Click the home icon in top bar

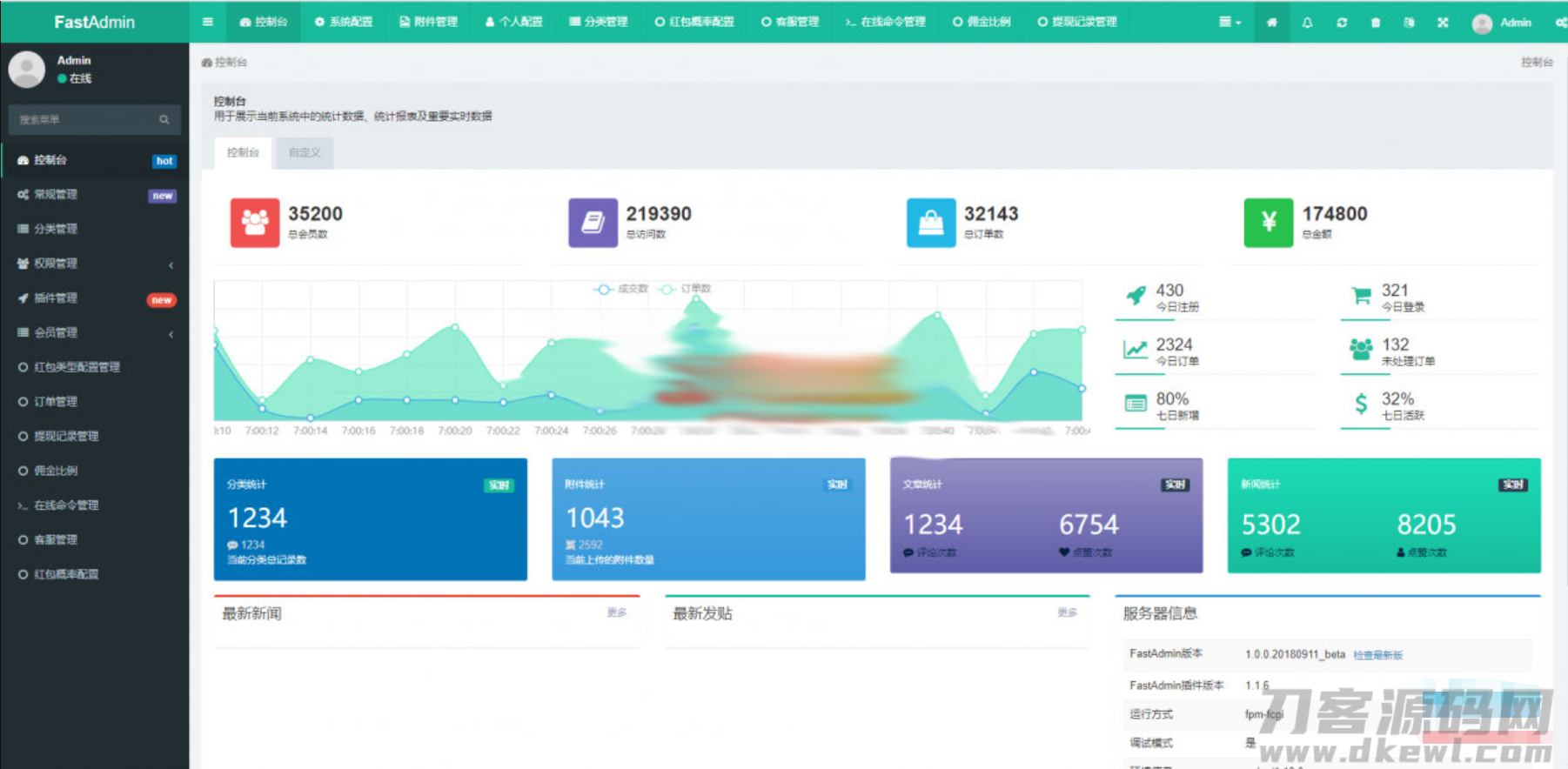tap(1272, 23)
